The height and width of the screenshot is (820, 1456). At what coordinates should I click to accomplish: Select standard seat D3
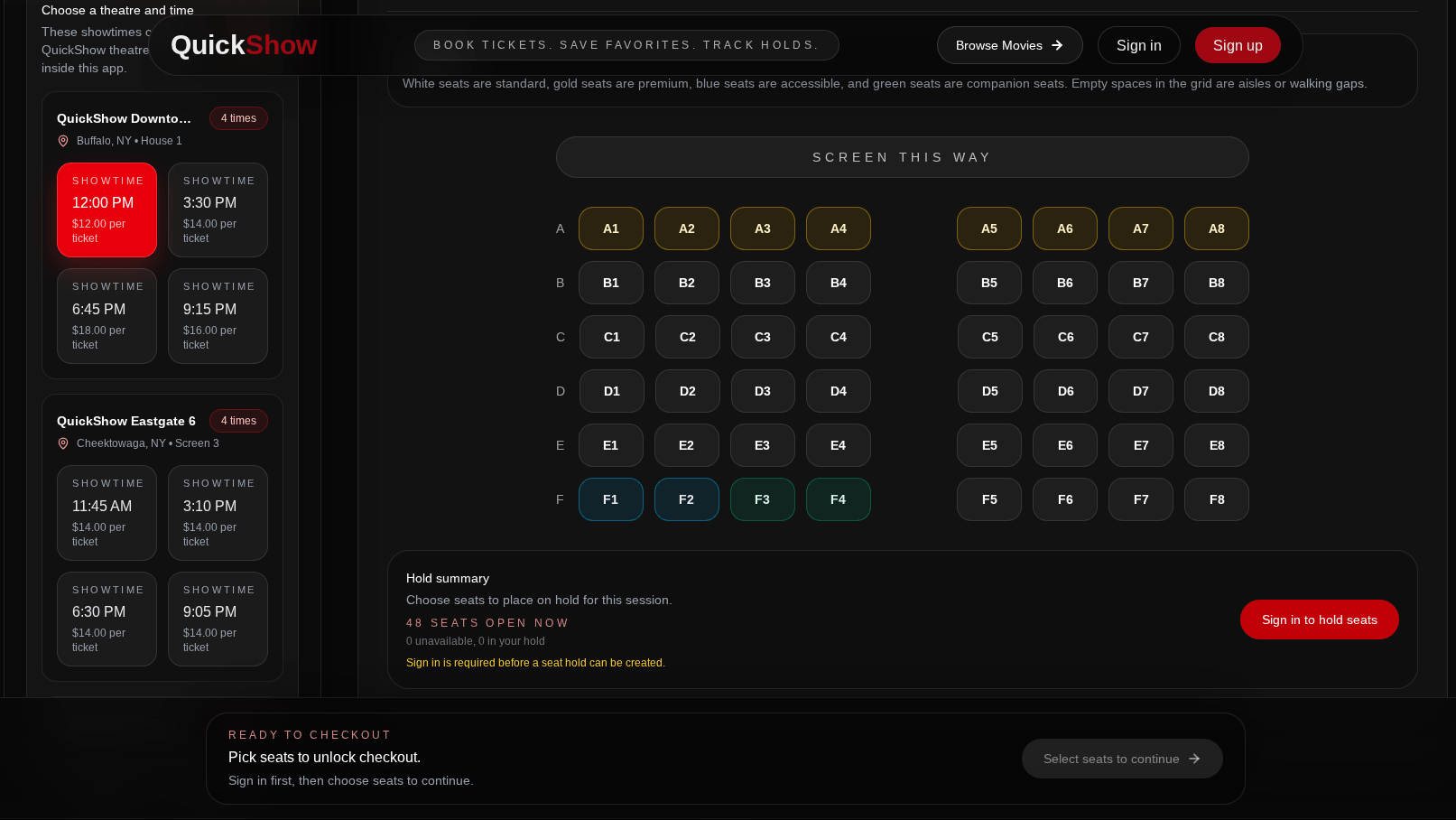click(763, 391)
